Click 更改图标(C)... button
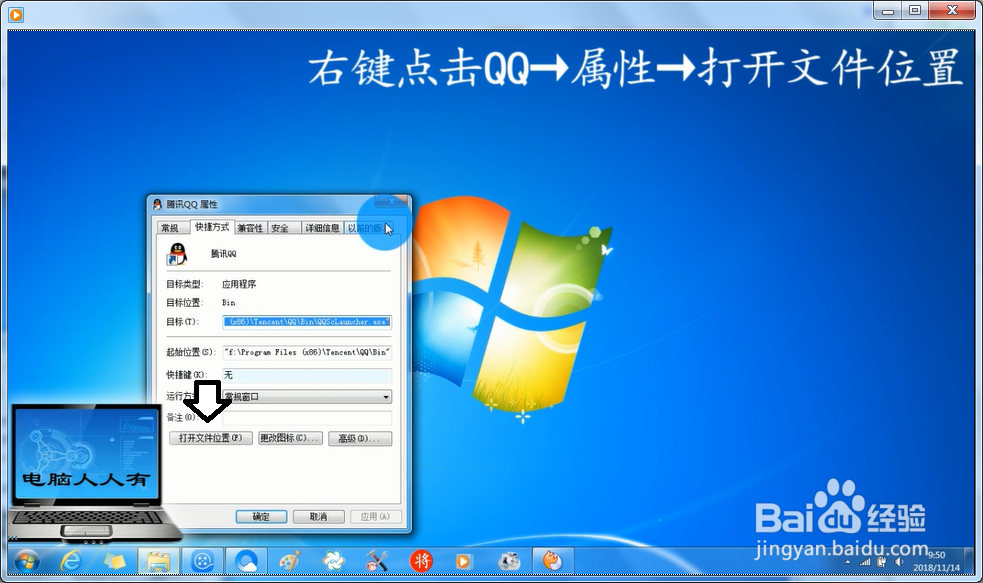This screenshot has width=983, height=583. pos(290,438)
